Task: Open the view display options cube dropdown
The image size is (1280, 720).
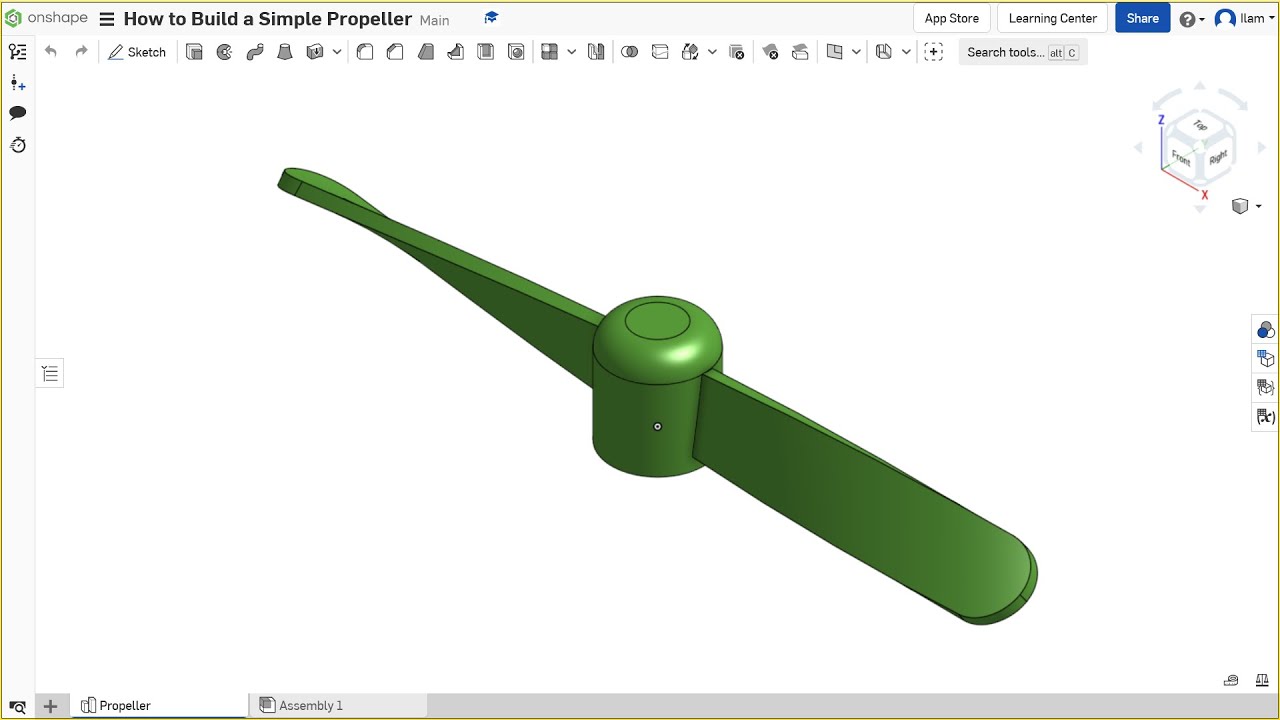Action: pos(1246,206)
